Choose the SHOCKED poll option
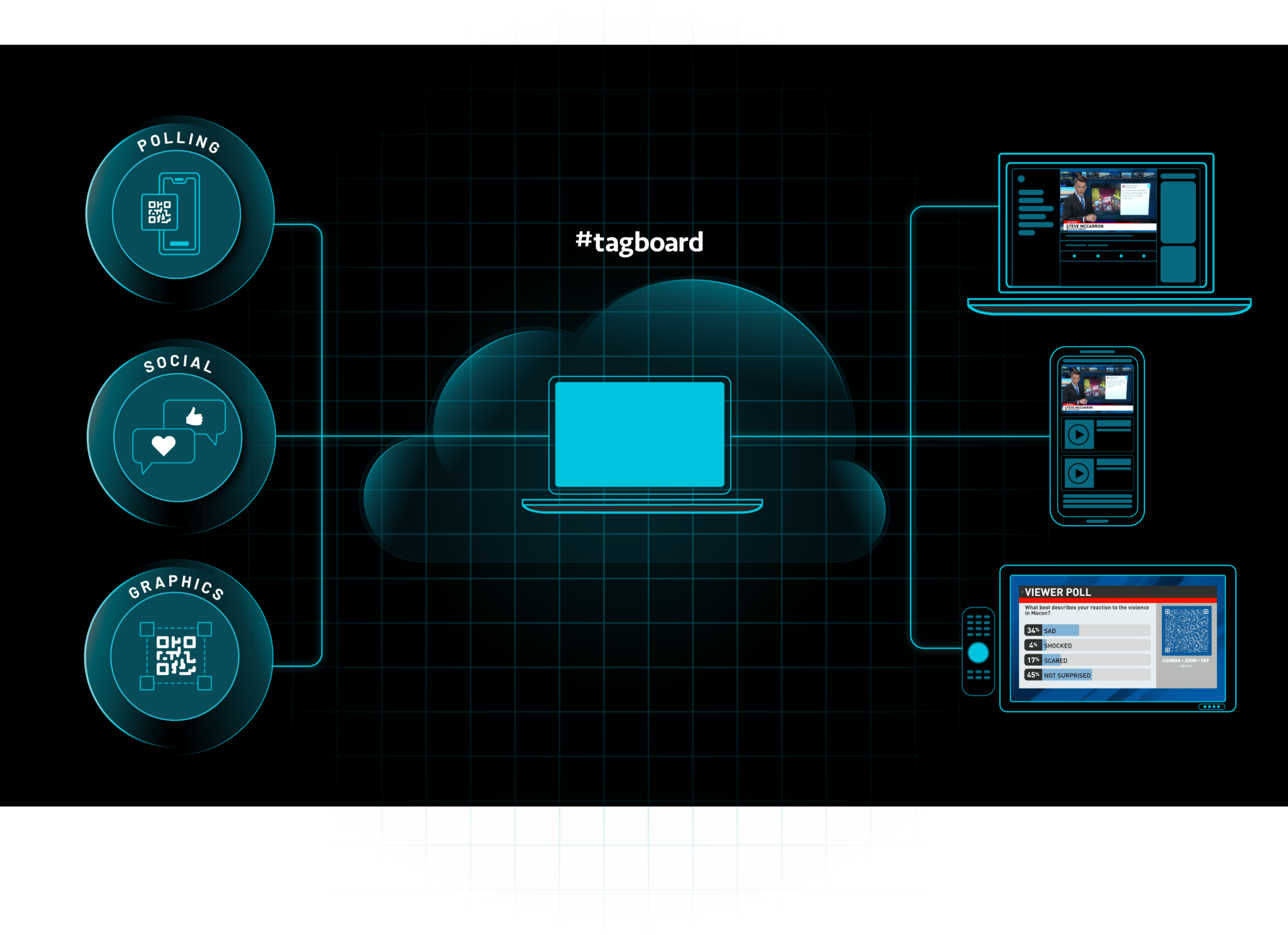 (1058, 646)
